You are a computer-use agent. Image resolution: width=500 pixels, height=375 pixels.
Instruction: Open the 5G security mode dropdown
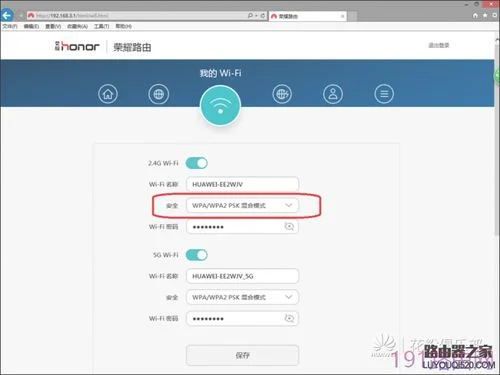(242, 297)
